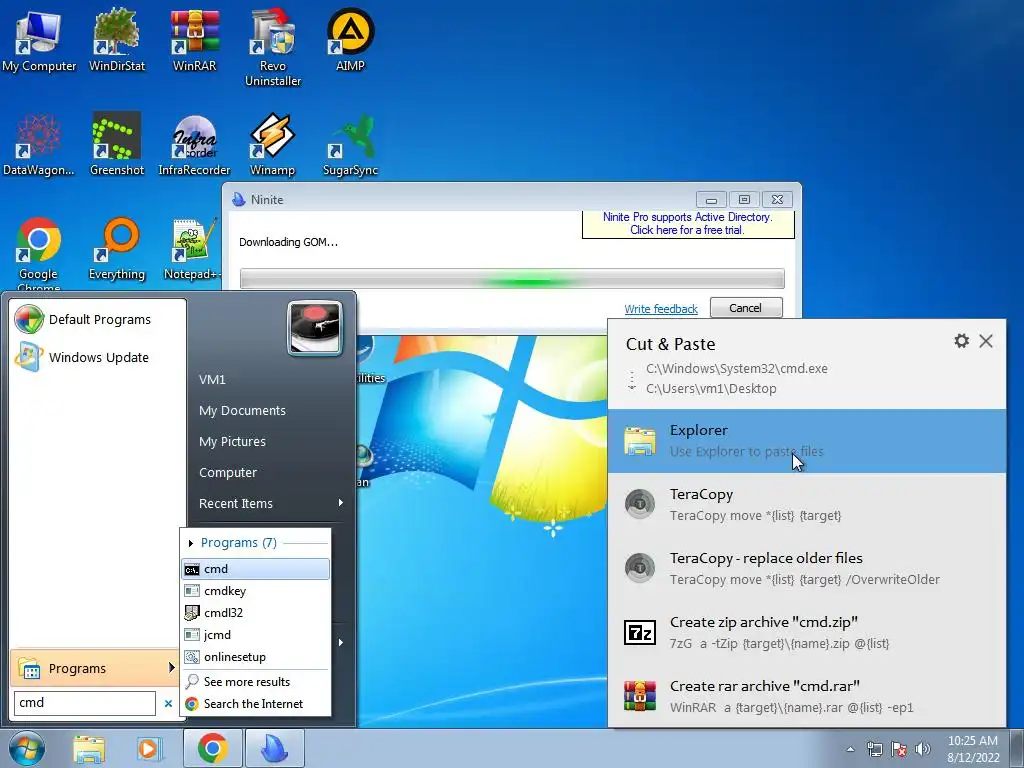Launch cmdkey from search results

point(255,591)
